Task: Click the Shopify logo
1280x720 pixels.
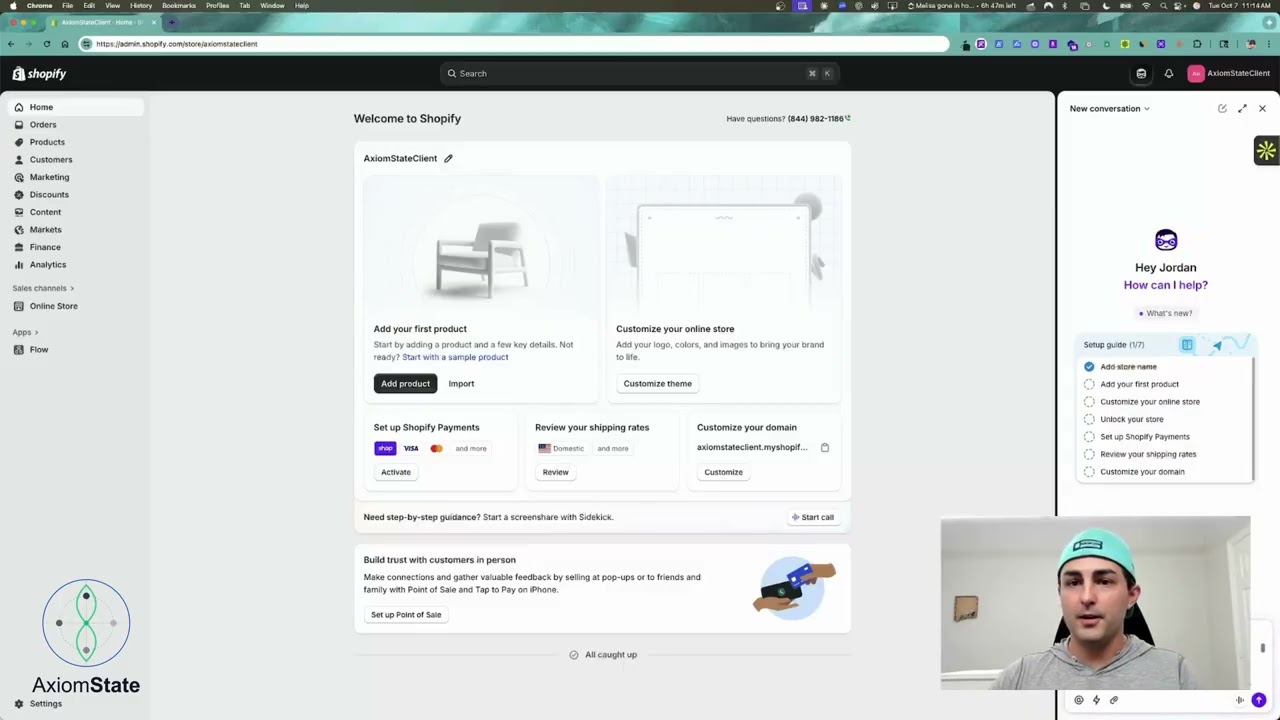Action: tap(39, 74)
